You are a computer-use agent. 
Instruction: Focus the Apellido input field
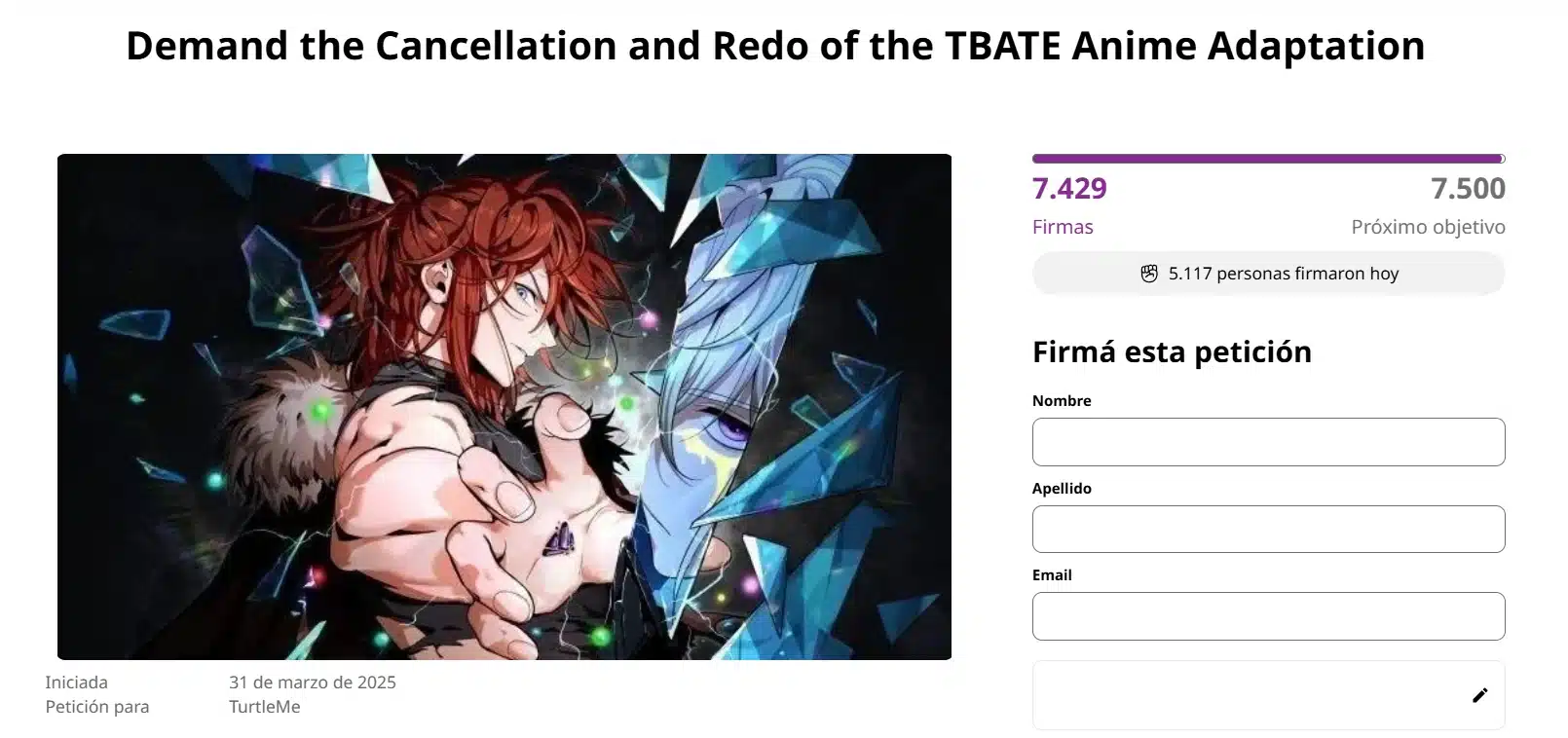1268,529
